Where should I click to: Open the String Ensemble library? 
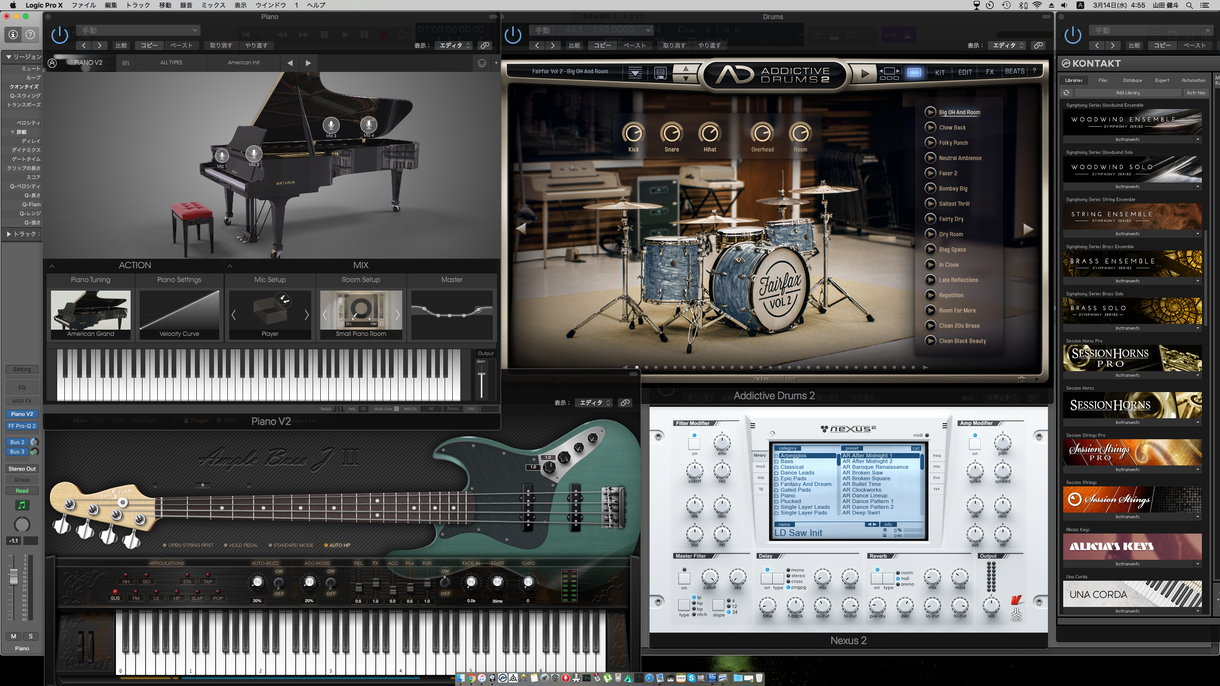click(x=1132, y=217)
